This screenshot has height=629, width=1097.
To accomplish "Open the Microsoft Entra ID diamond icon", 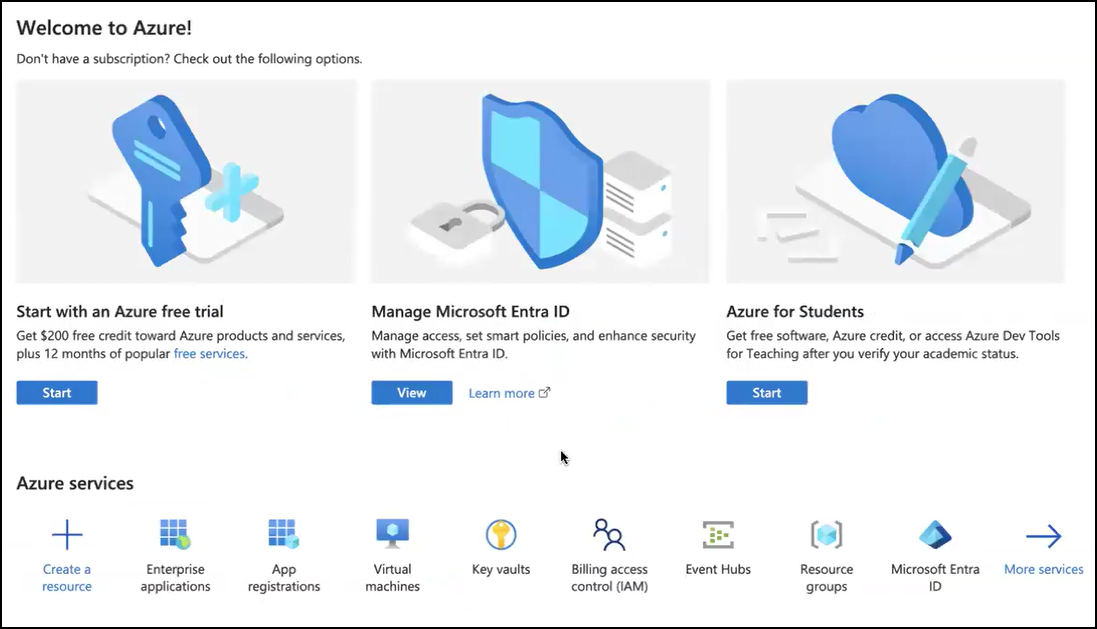I will (935, 535).
